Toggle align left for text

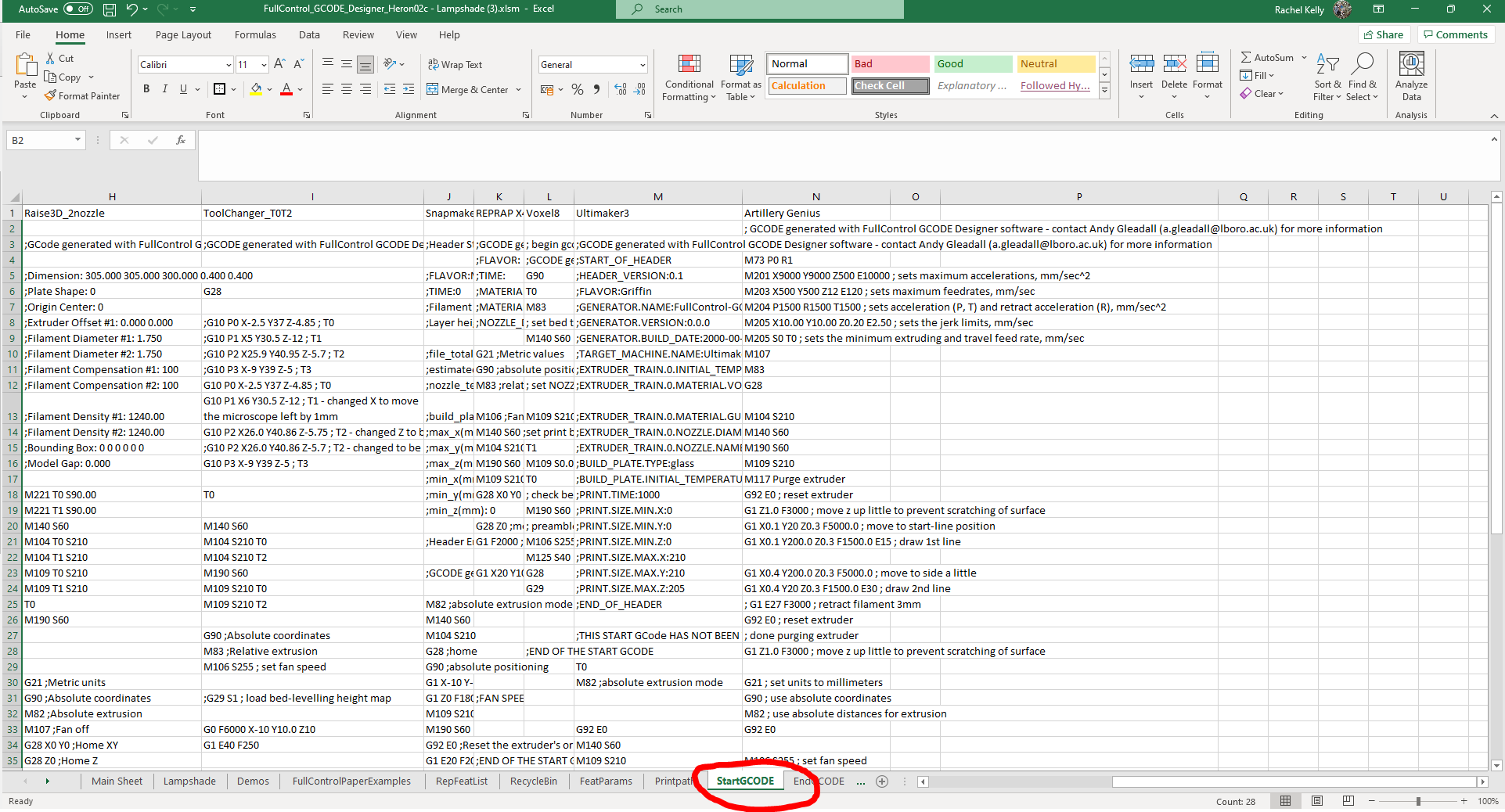[327, 89]
